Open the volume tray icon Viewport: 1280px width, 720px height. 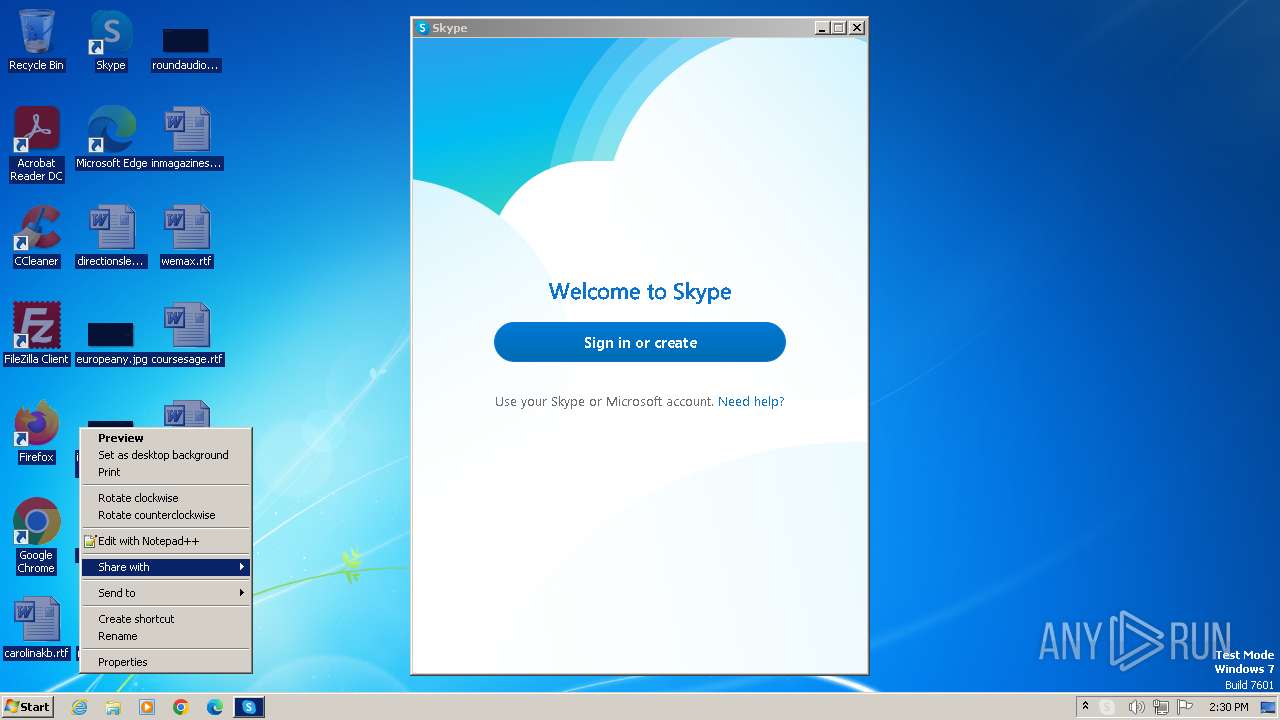[x=1136, y=707]
